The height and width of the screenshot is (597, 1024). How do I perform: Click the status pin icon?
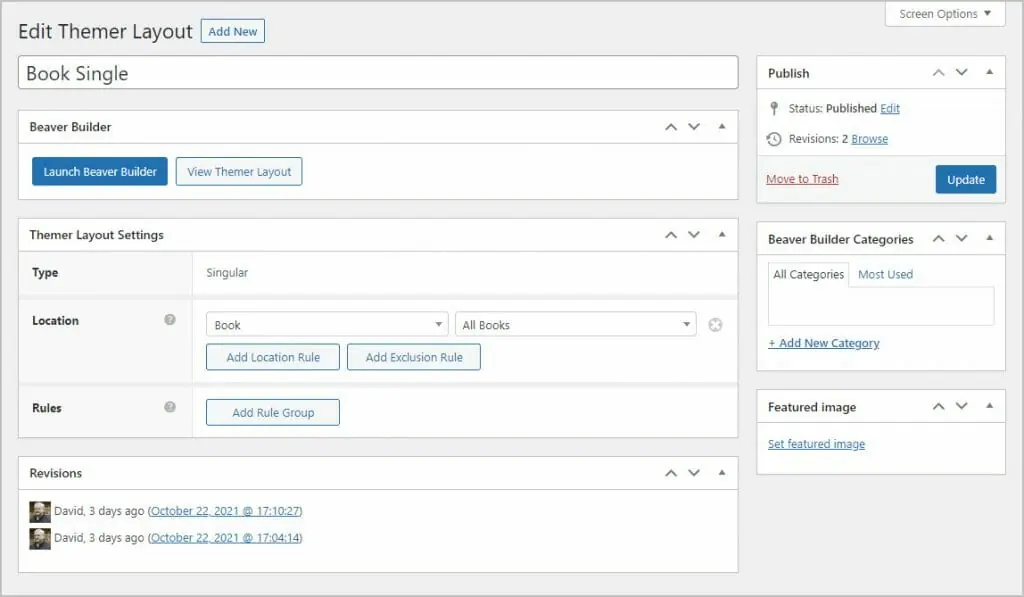pos(774,108)
